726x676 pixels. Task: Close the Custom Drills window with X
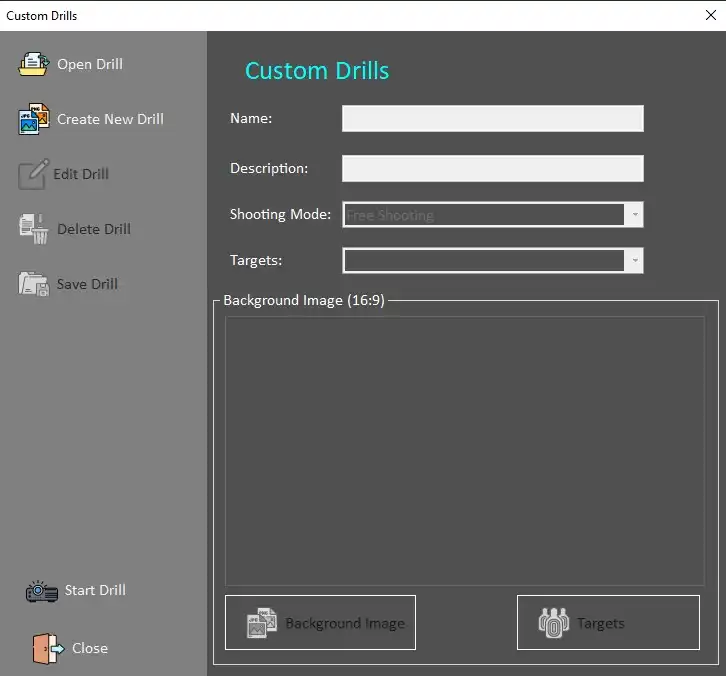click(711, 15)
